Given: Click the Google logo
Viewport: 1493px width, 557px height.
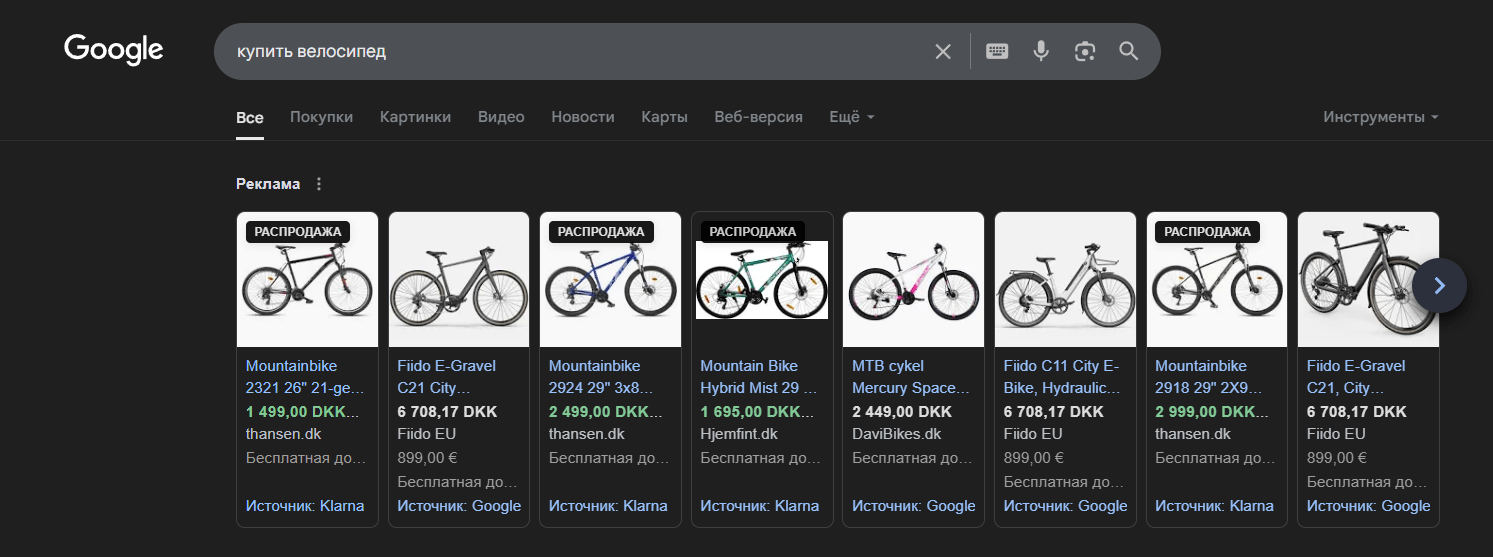Looking at the screenshot, I should point(113,50).
